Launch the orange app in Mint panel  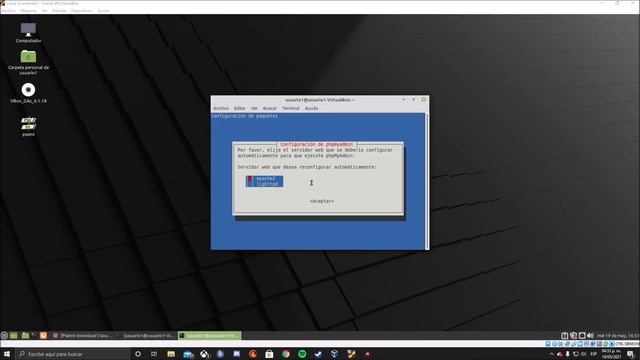pos(43,336)
